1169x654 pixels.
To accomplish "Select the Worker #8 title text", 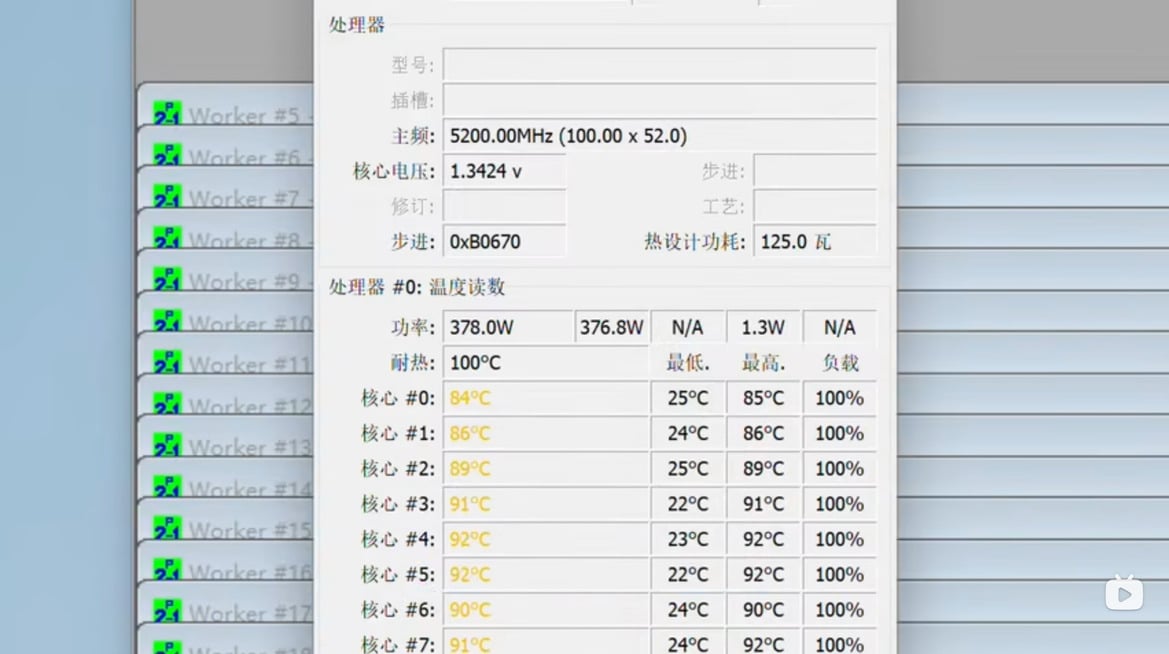I will tap(244, 241).
